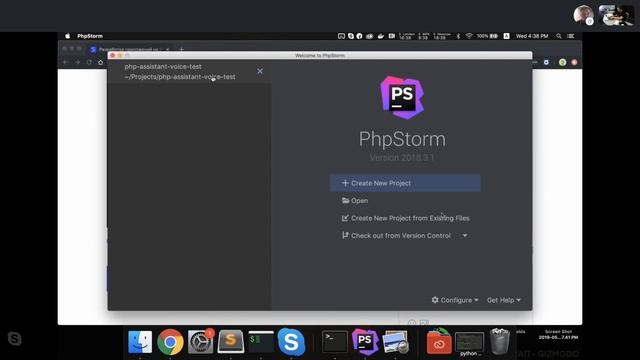
Task: Choose Create New Project from Existing Files
Action: point(405,218)
